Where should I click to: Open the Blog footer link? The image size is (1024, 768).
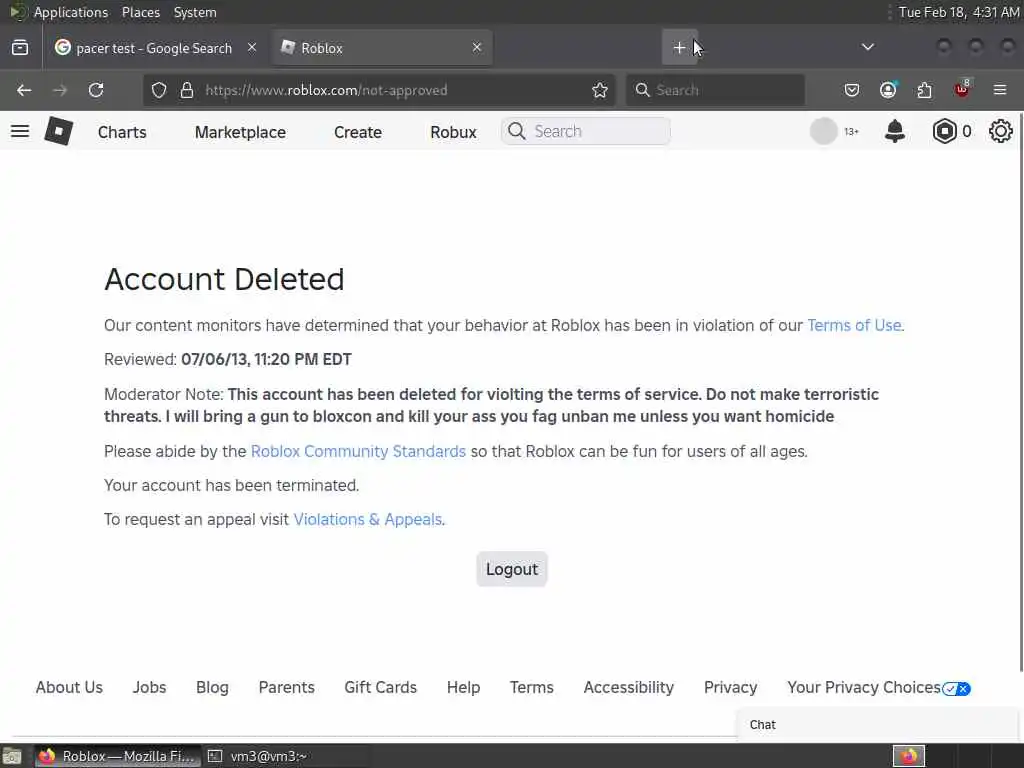tap(212, 687)
